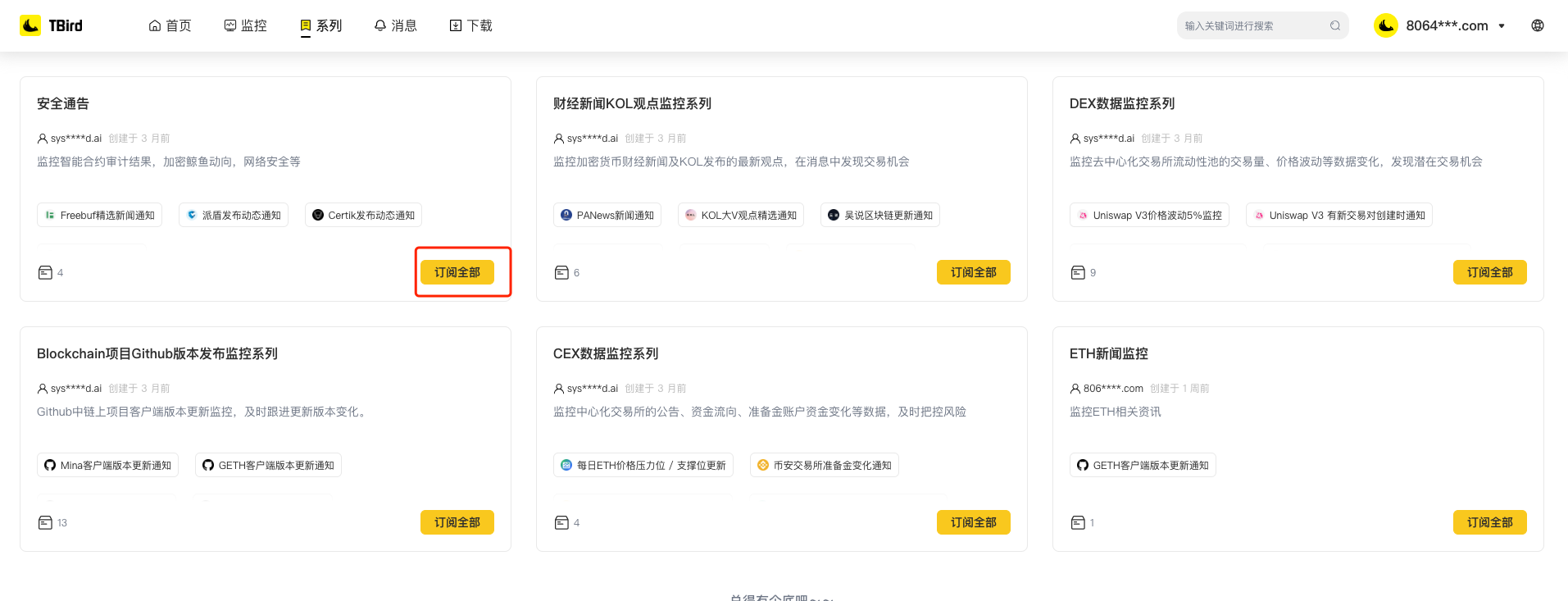The image size is (1568, 601).
Task: Open the 首页 home tab
Action: (x=170, y=25)
